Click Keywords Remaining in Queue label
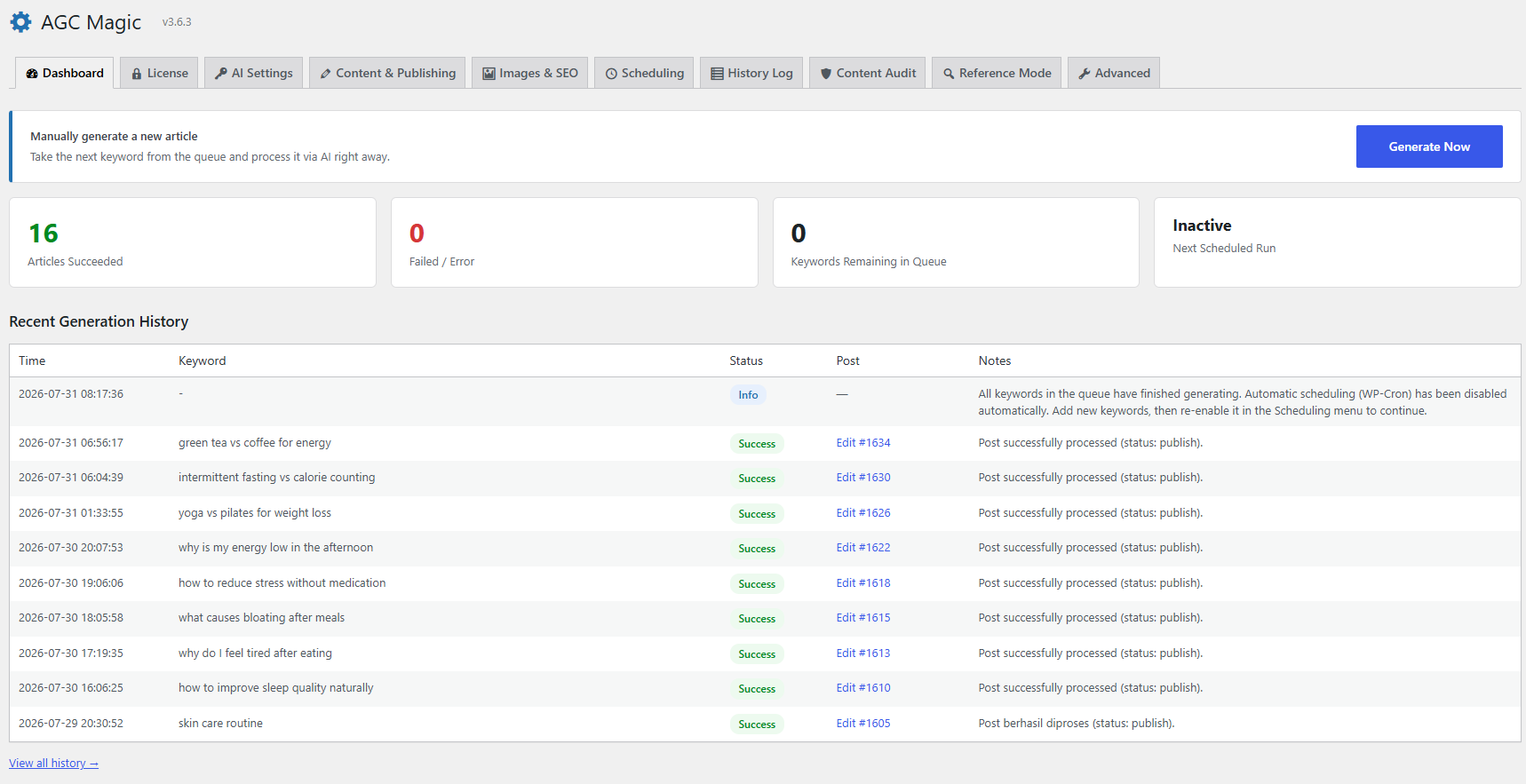 coord(869,262)
